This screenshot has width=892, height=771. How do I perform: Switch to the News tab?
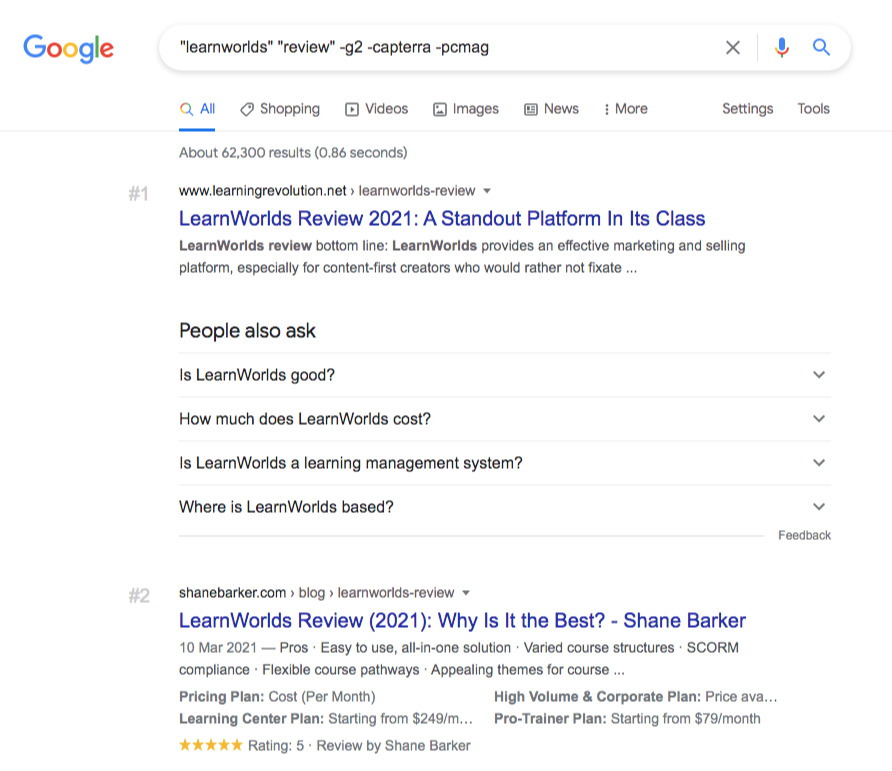pos(551,109)
